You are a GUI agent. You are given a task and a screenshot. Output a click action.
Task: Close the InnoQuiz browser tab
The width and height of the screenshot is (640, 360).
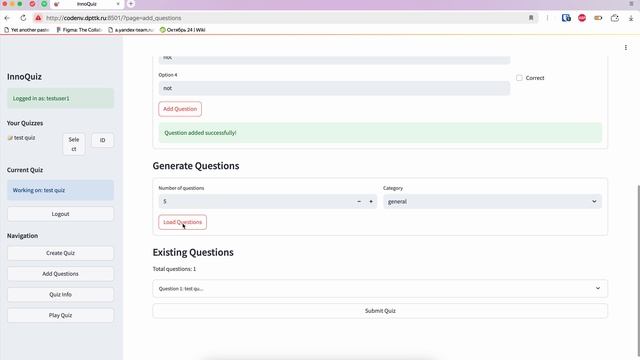(118, 4)
